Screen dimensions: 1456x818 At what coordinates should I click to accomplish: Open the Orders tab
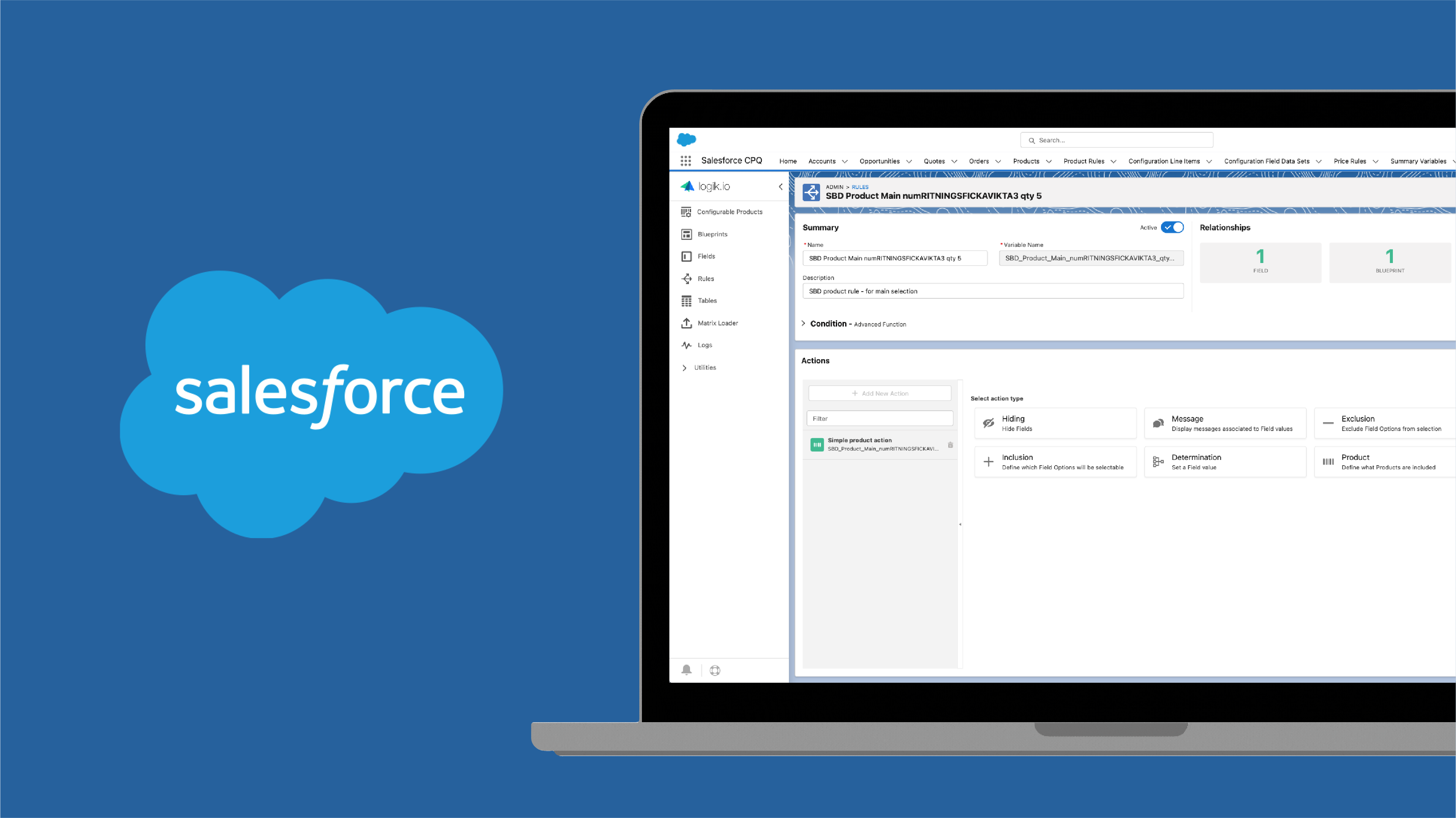point(978,162)
